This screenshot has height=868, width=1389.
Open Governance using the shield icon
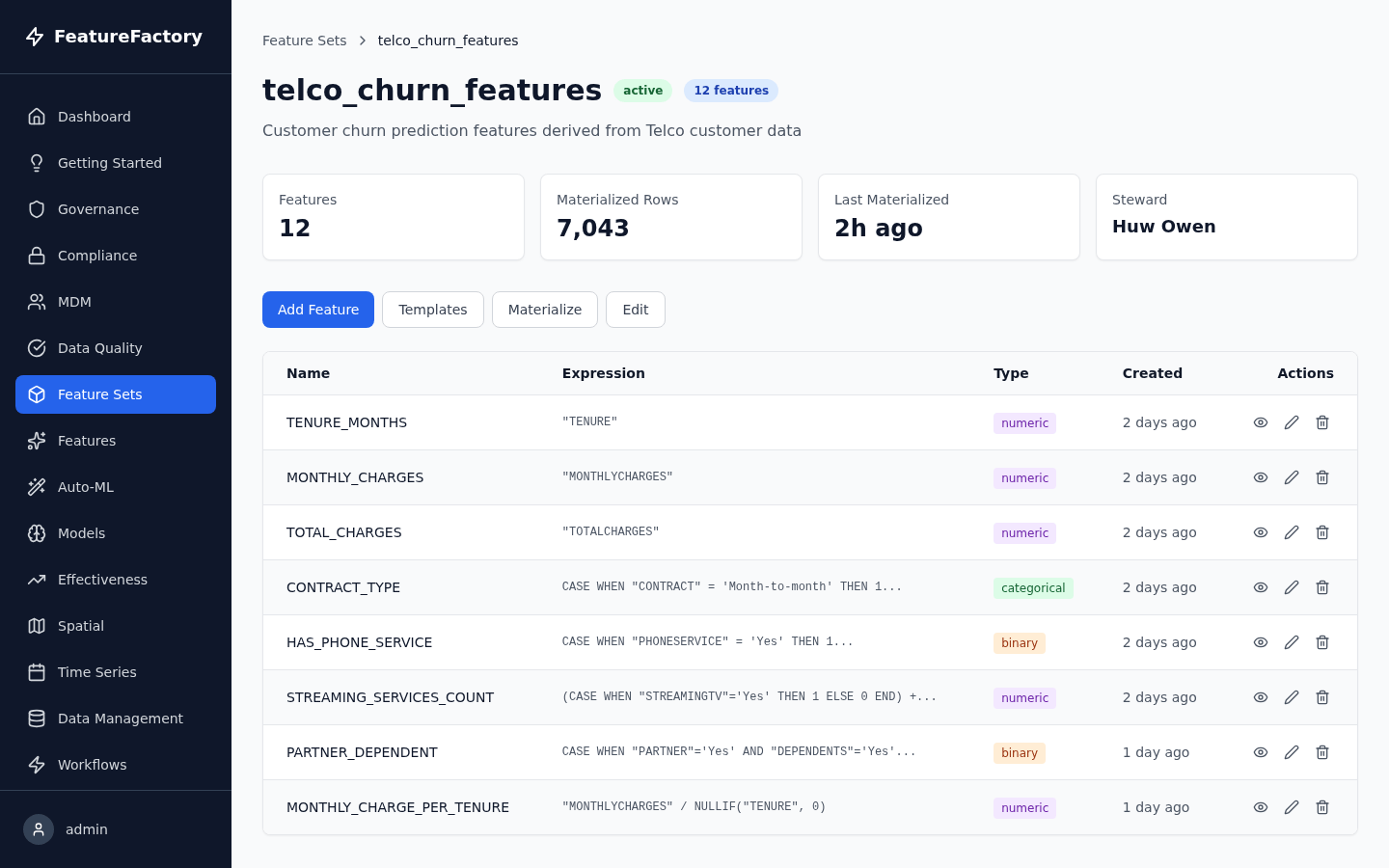tap(37, 209)
